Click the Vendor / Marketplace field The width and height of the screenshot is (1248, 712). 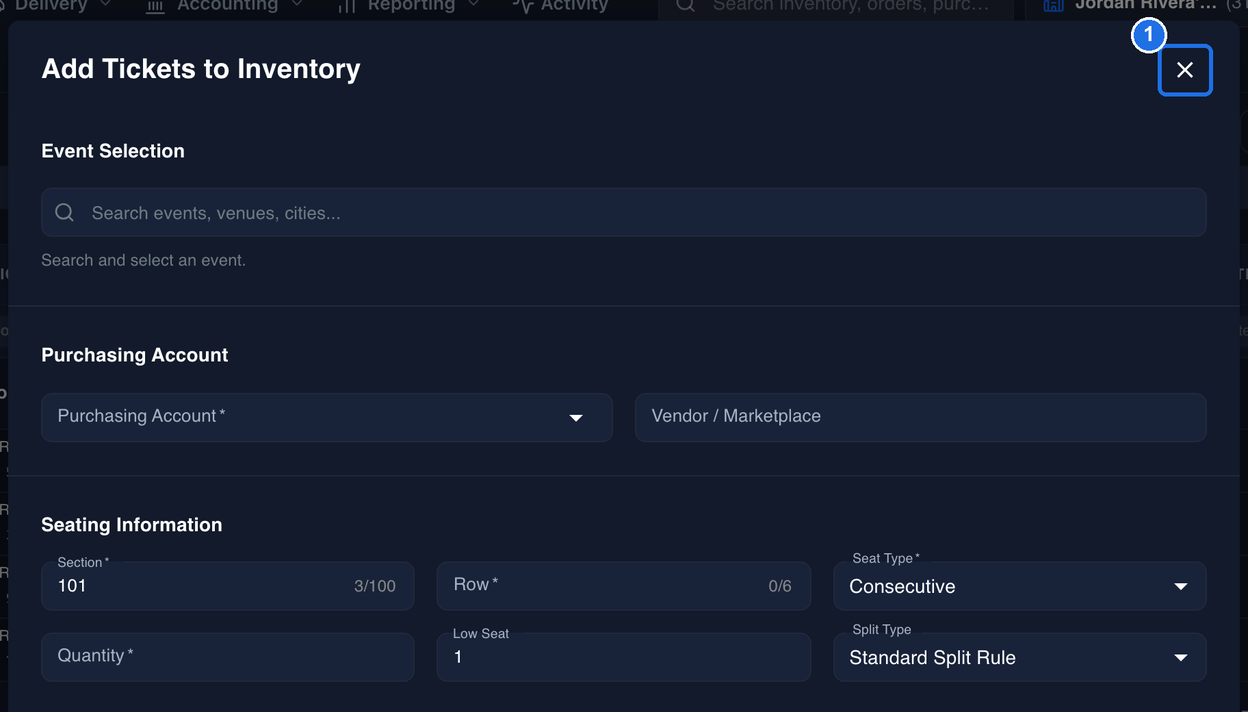pyautogui.click(x=920, y=417)
